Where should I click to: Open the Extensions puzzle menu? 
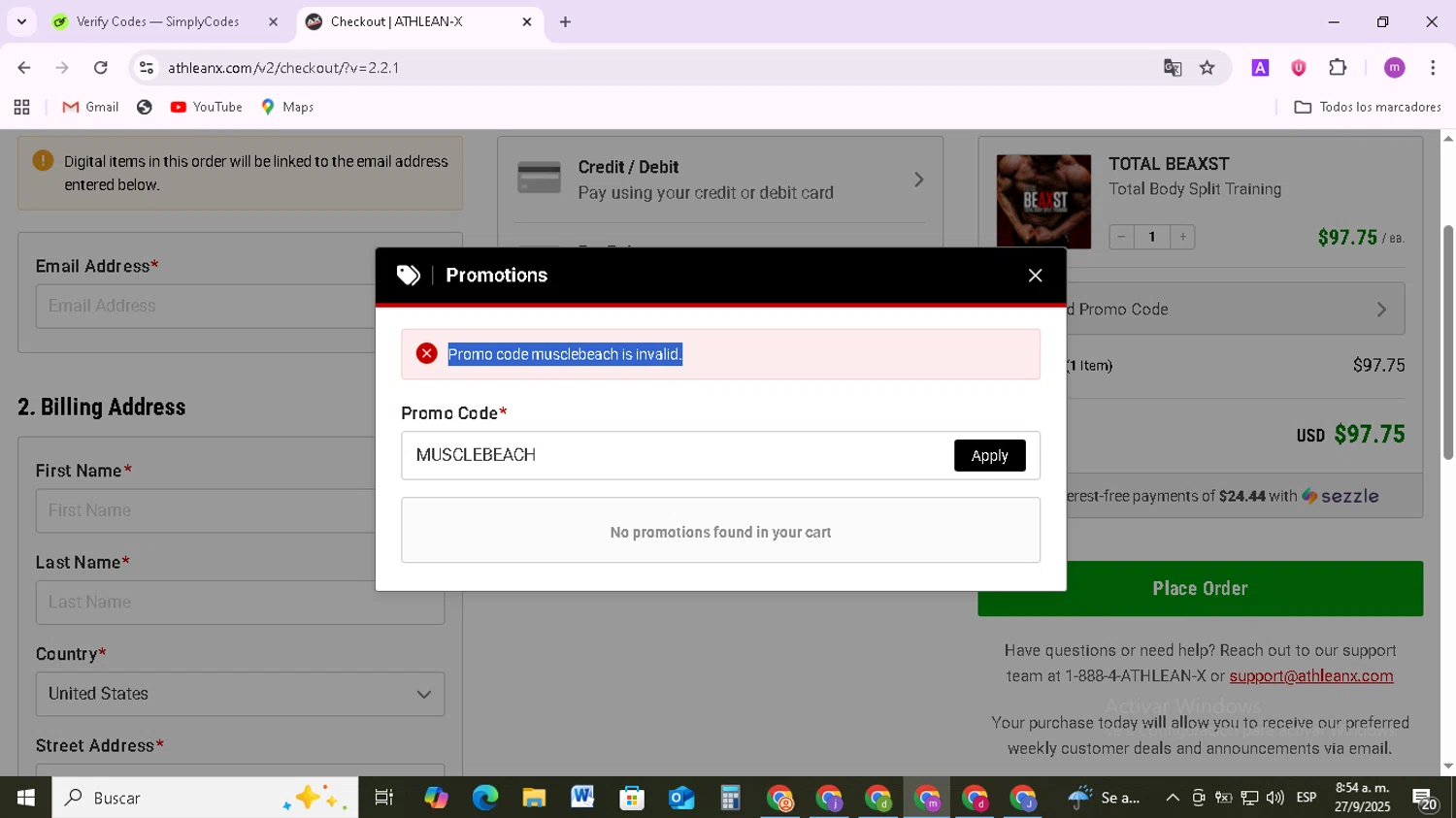click(1338, 68)
